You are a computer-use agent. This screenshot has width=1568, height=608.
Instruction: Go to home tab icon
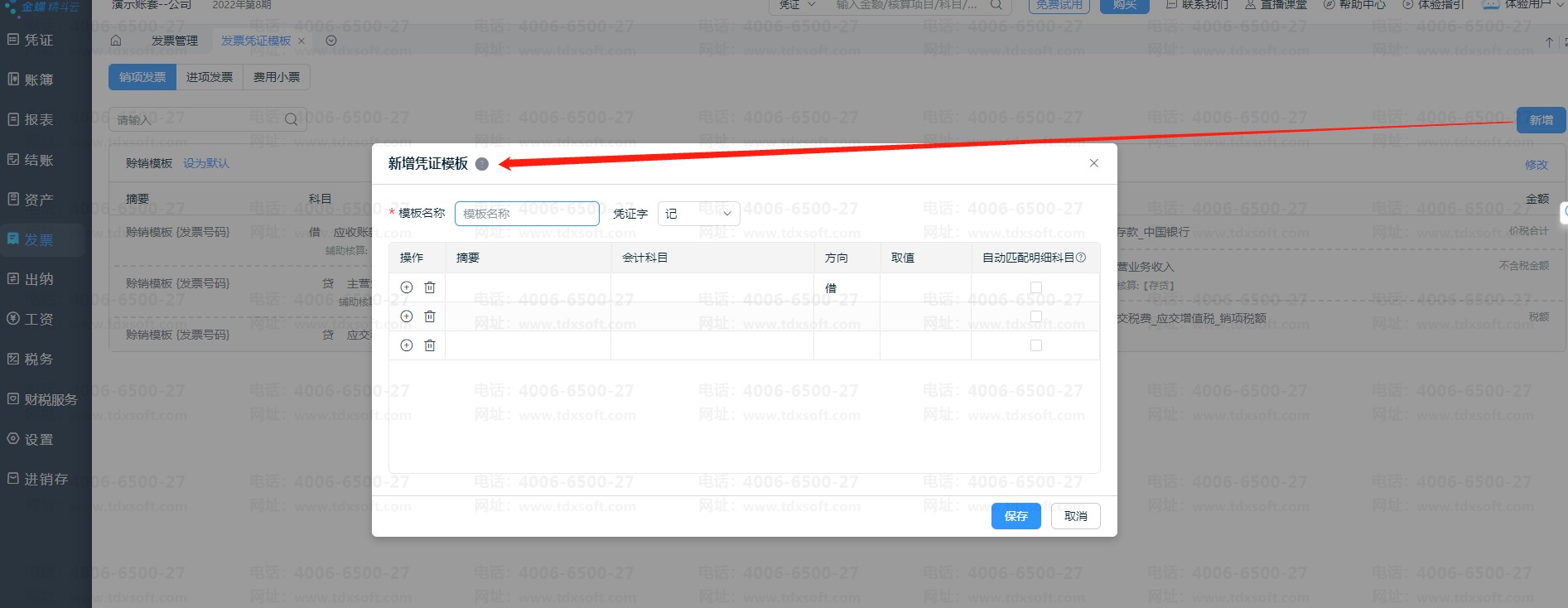pos(116,41)
